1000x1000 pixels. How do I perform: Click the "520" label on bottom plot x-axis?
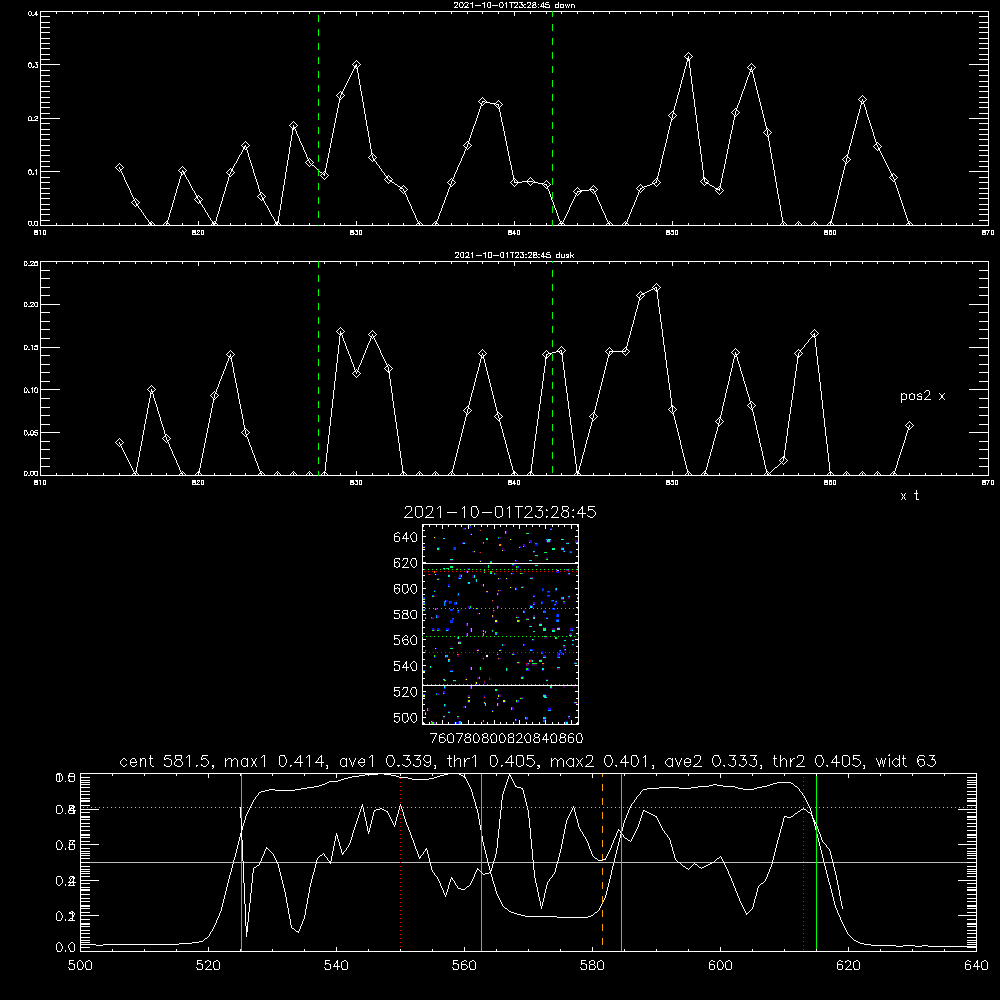point(208,966)
